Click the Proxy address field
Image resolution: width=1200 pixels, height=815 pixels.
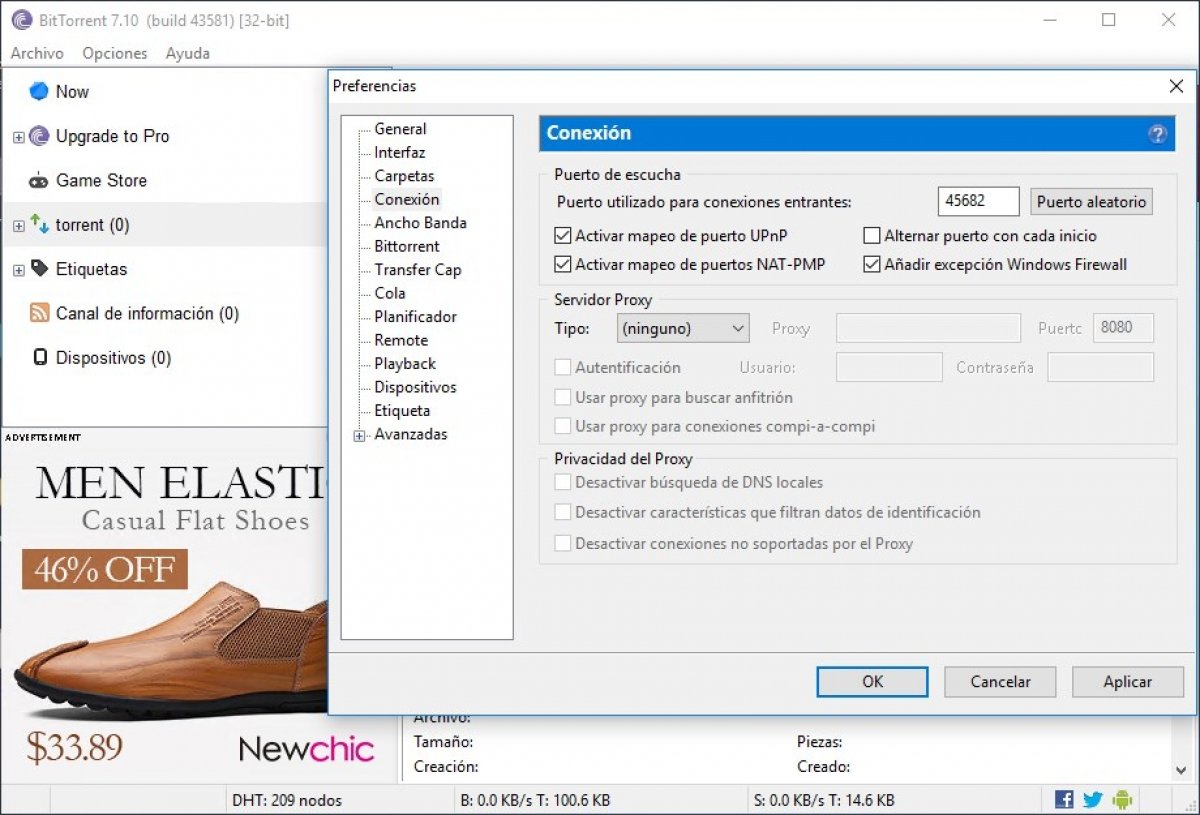[x=928, y=328]
